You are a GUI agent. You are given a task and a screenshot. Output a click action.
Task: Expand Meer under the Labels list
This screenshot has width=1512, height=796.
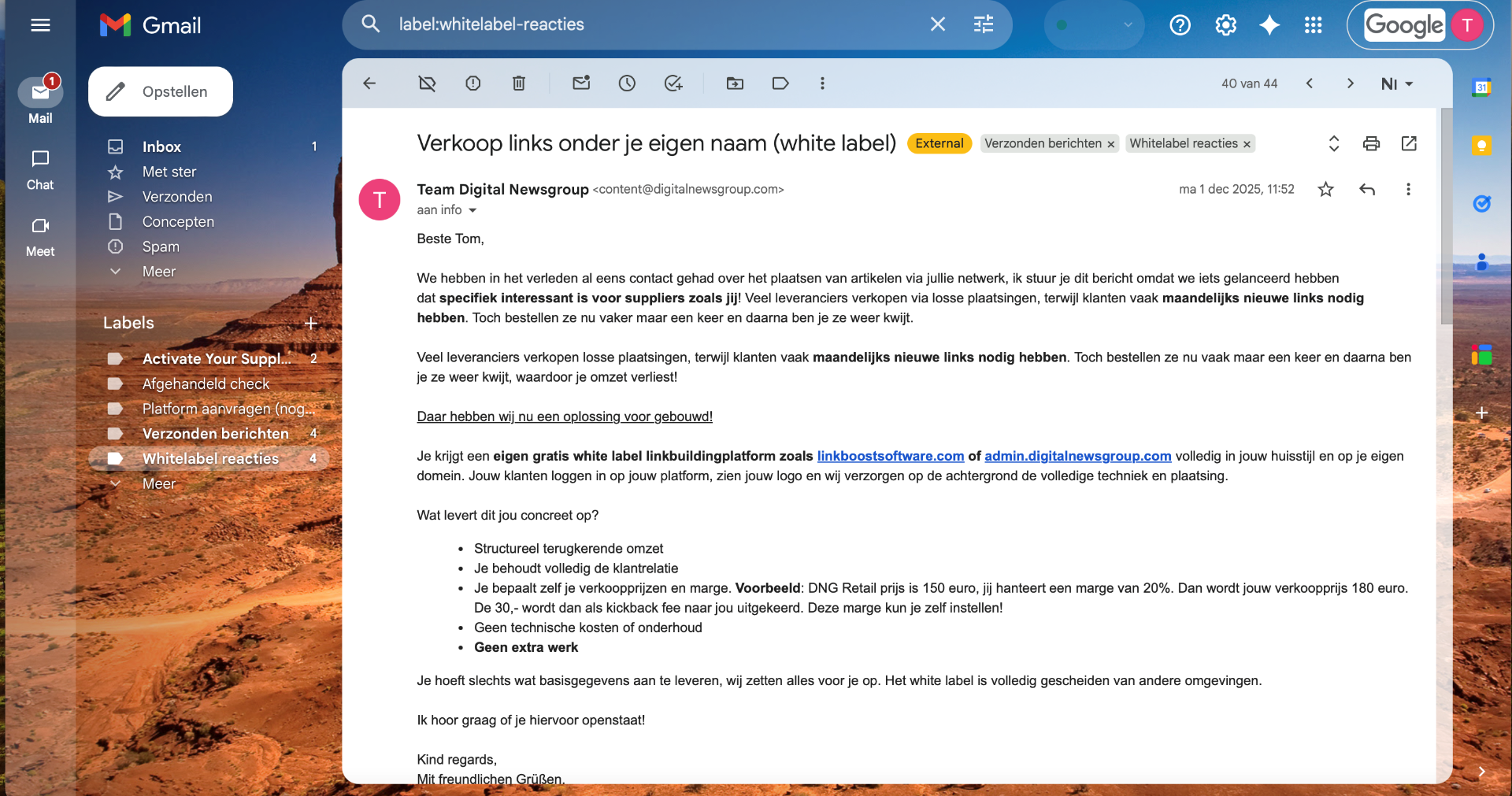point(158,483)
